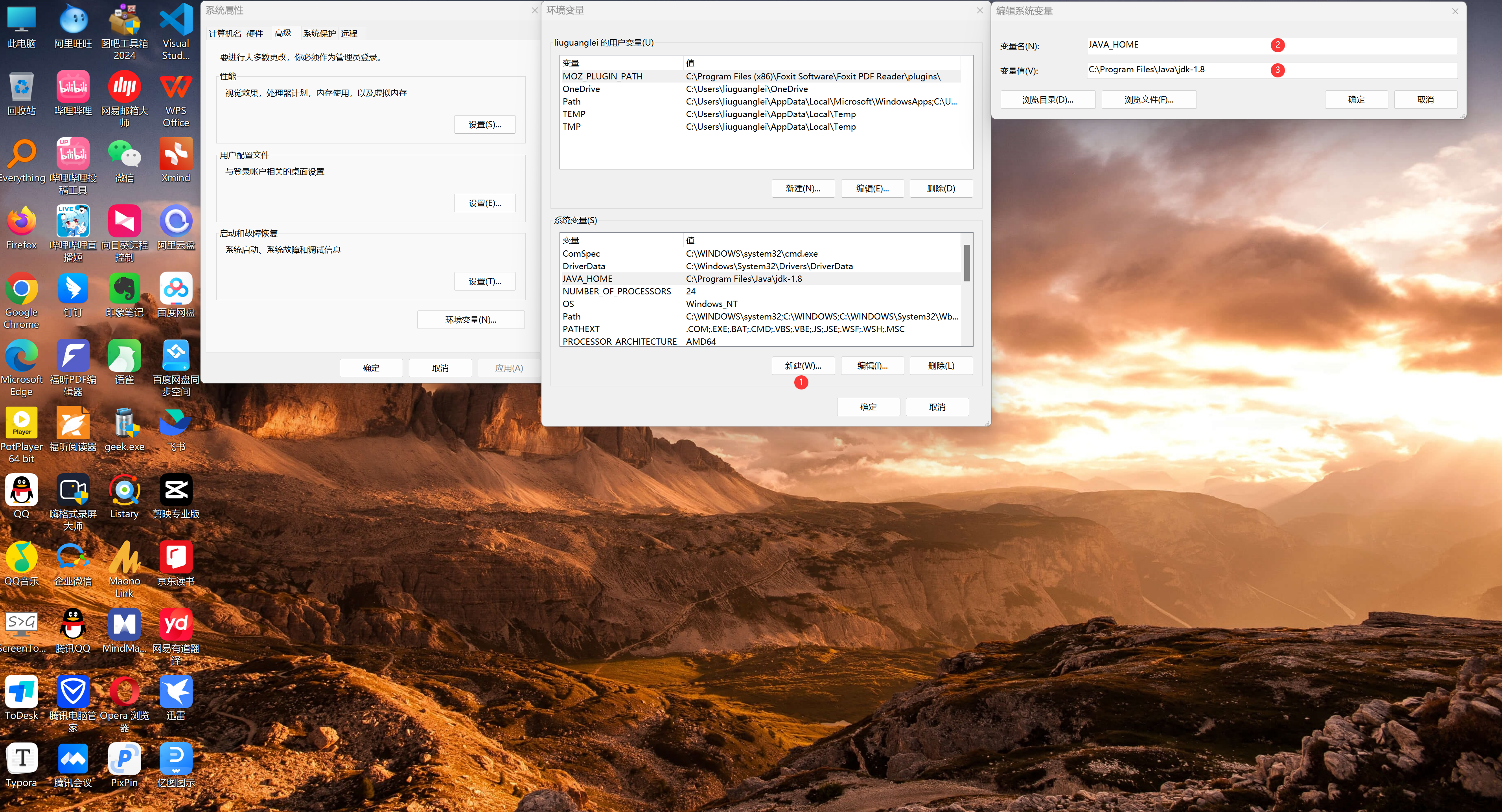The image size is (1502, 812).
Task: Launch the Typora desktop icon
Action: [x=22, y=759]
